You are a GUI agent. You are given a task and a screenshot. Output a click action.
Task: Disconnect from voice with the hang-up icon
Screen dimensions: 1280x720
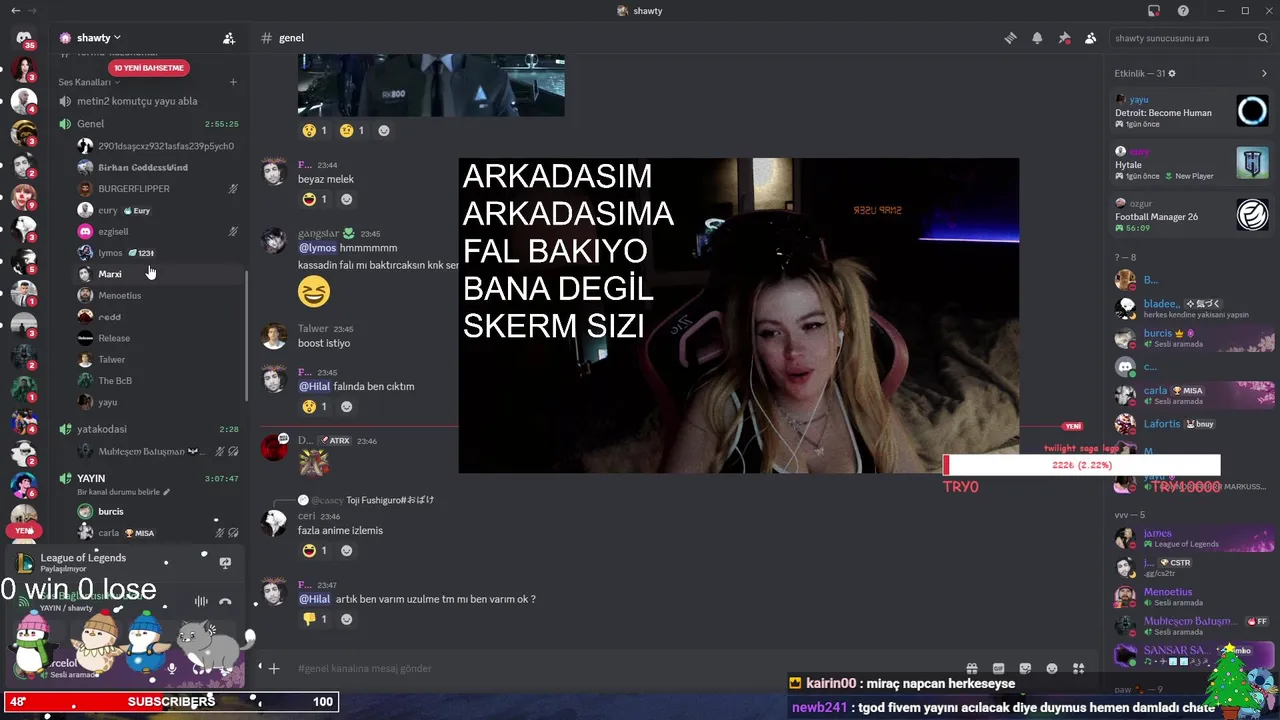225,601
